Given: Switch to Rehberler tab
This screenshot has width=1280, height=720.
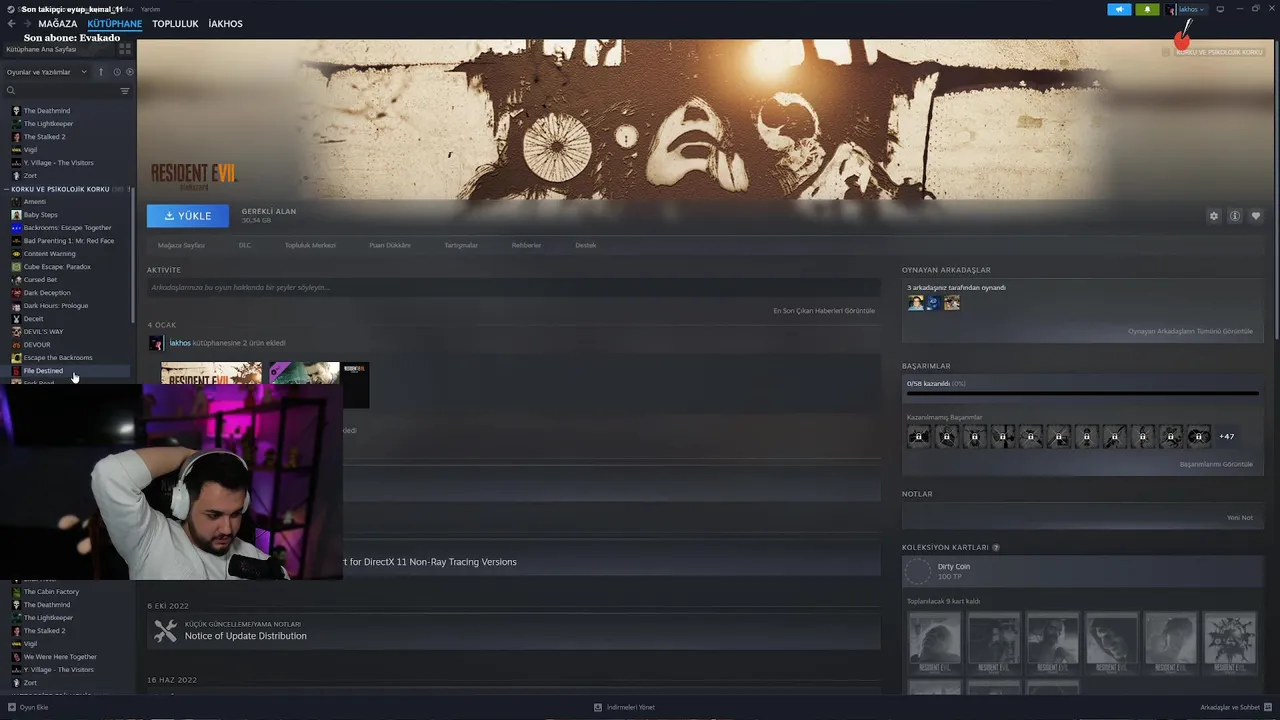Looking at the screenshot, I should point(526,245).
